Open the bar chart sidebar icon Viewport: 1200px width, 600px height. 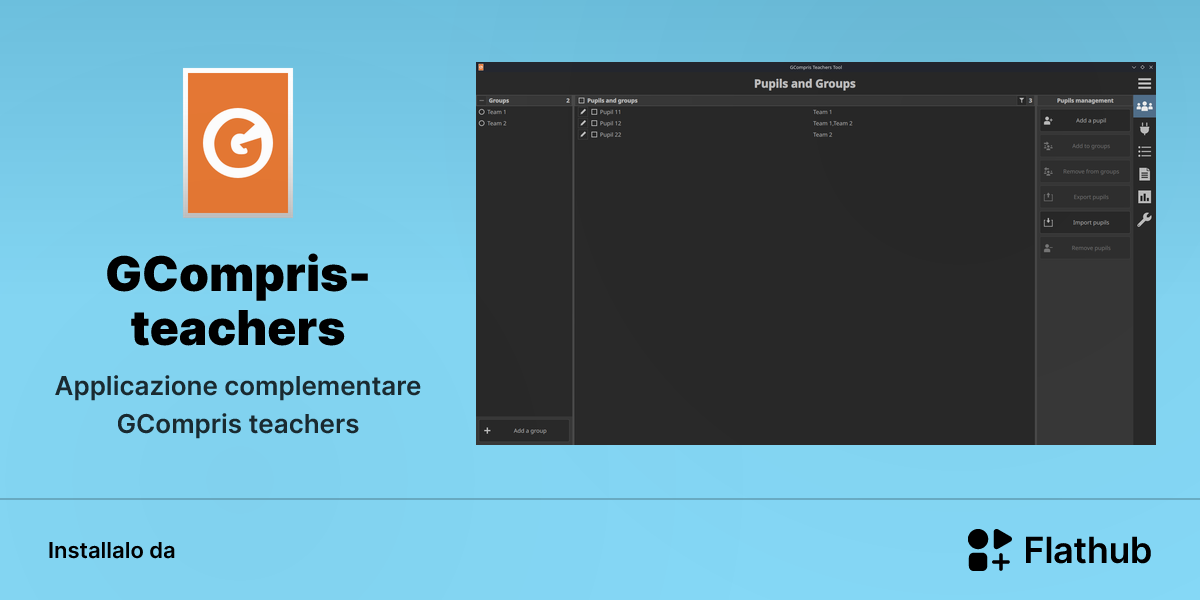click(x=1144, y=197)
